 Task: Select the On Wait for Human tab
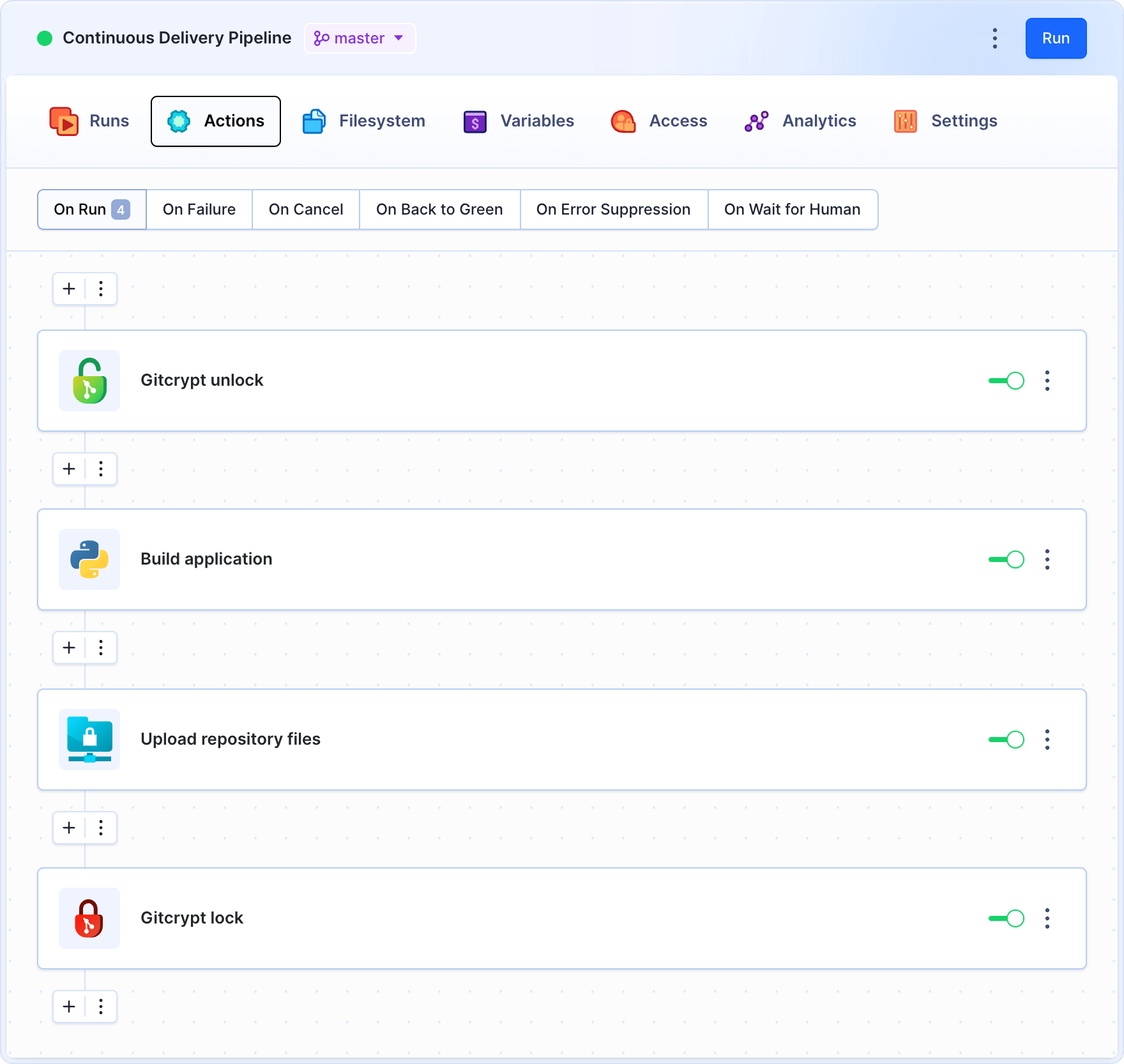click(793, 209)
